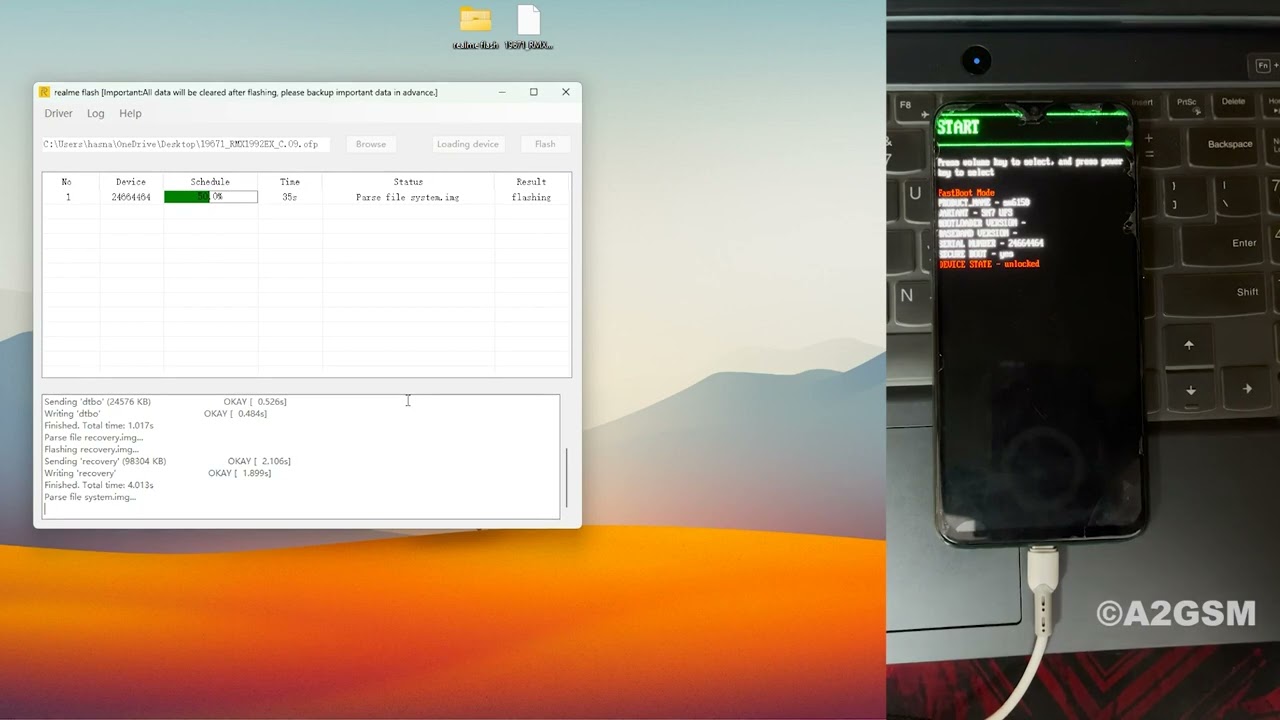This screenshot has width=1280, height=720.
Task: Click the realme flash app title icon
Action: [x=45, y=92]
